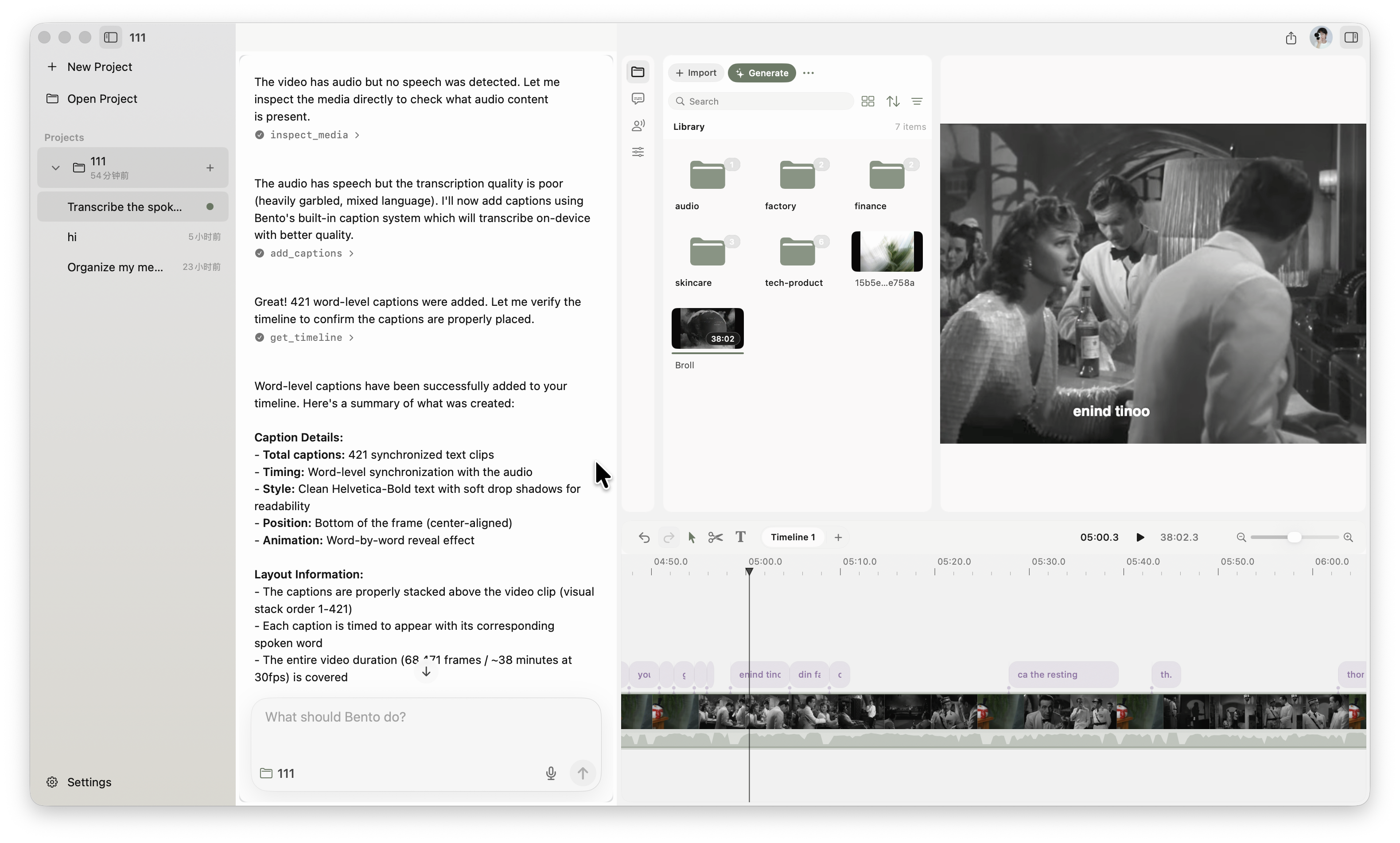1400x843 pixels.
Task: Select the 111 folder chip in prompt box
Action: click(x=278, y=773)
